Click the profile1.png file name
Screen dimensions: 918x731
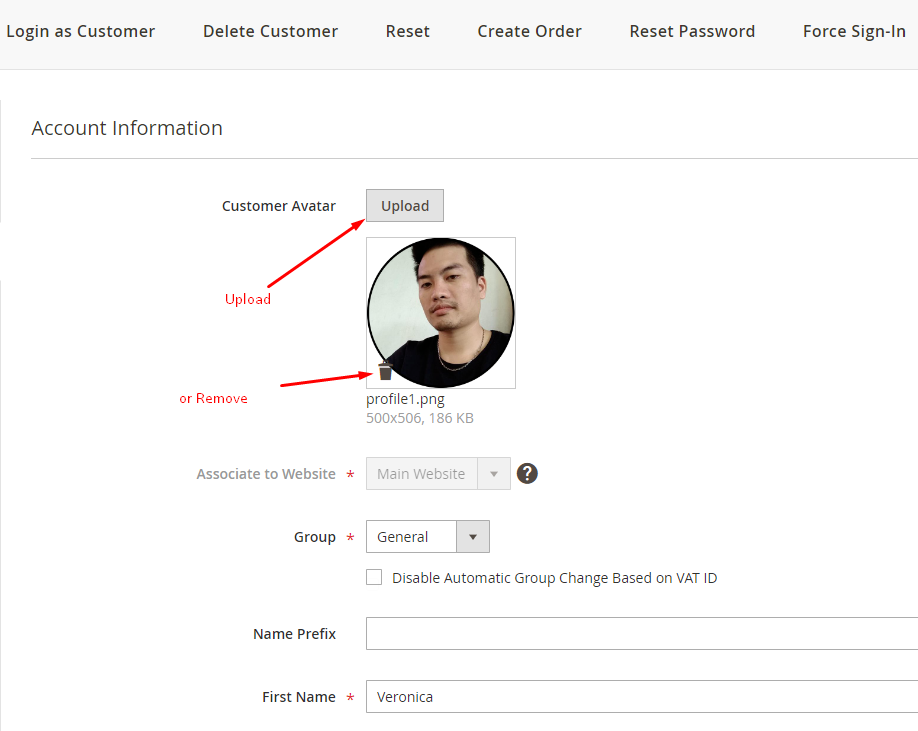[x=405, y=399]
